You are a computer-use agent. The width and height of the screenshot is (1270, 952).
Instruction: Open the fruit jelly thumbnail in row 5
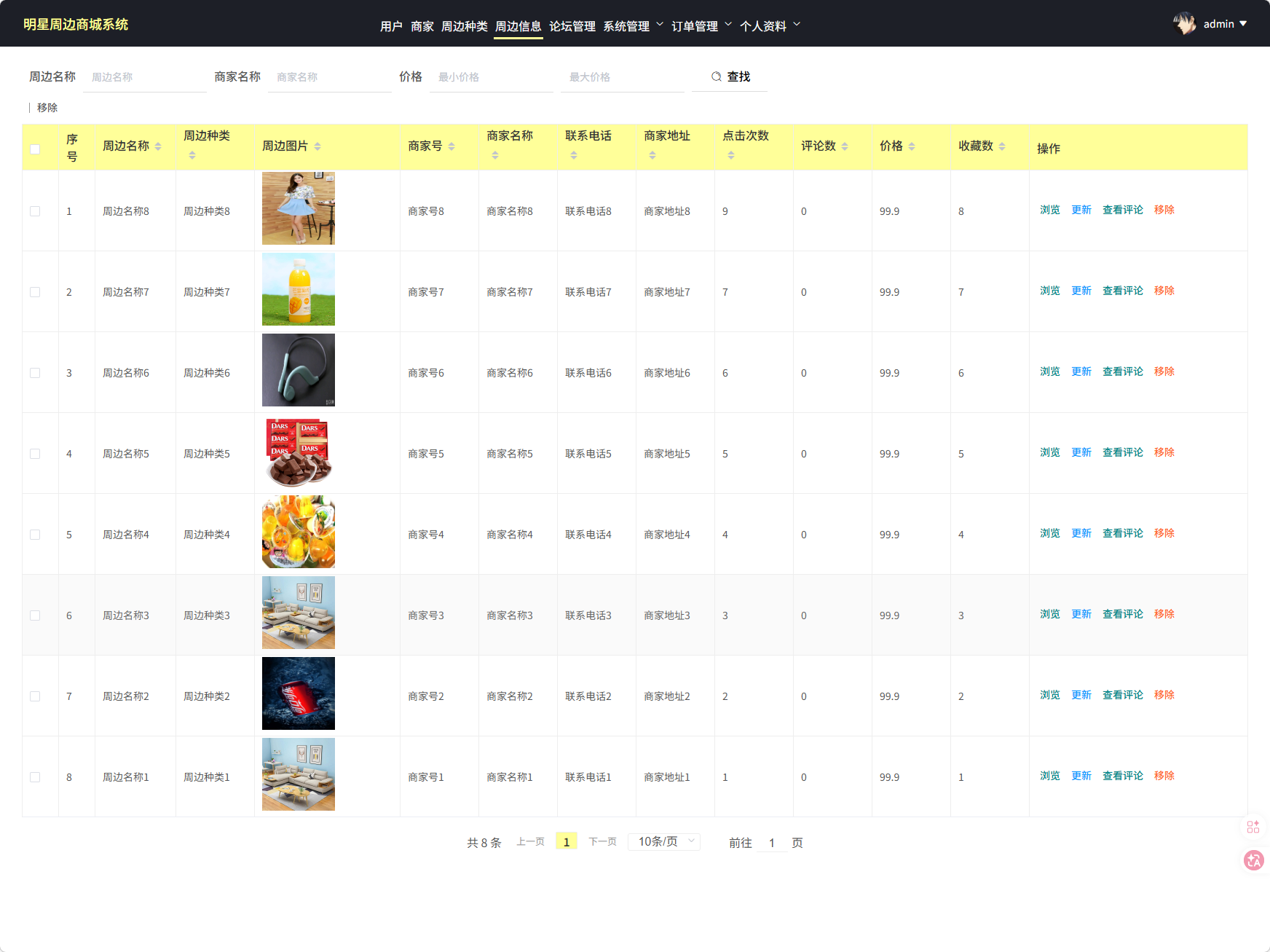[299, 532]
